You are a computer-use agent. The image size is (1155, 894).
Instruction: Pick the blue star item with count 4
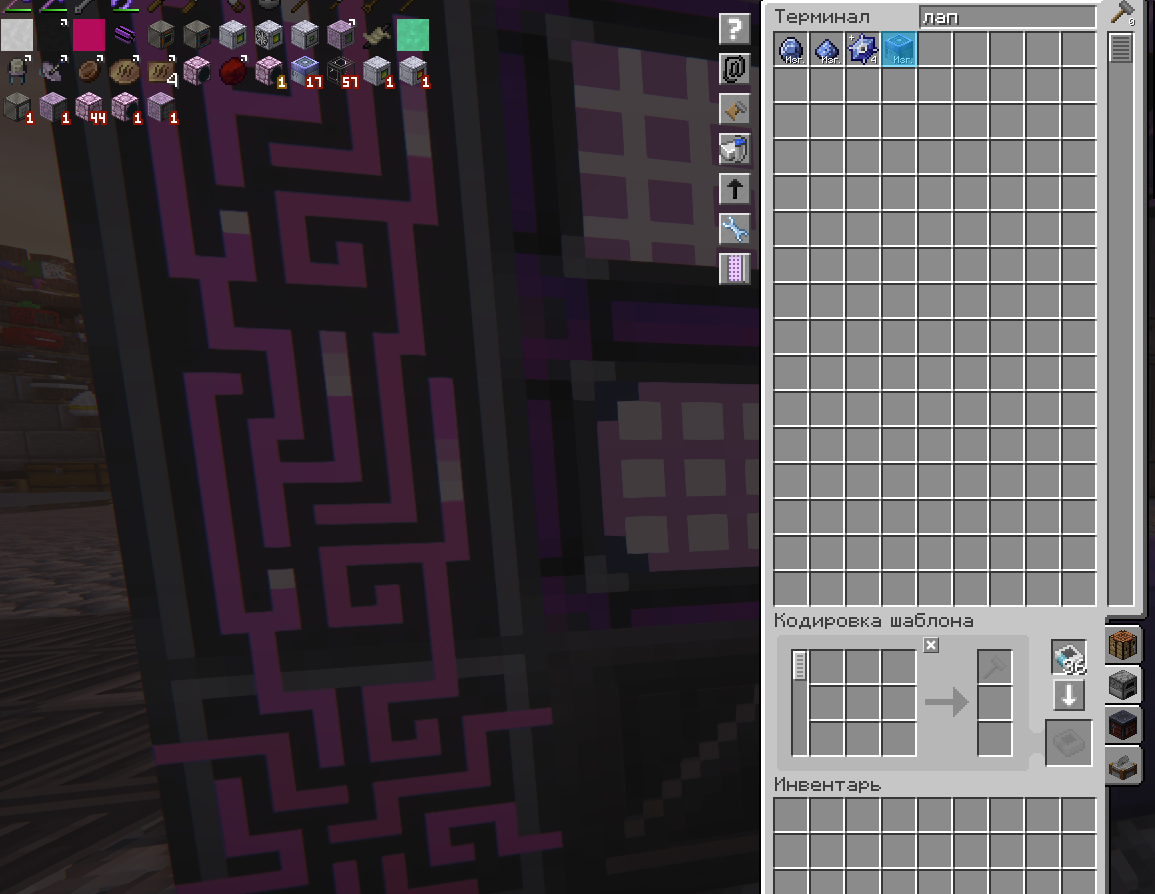[x=863, y=49]
